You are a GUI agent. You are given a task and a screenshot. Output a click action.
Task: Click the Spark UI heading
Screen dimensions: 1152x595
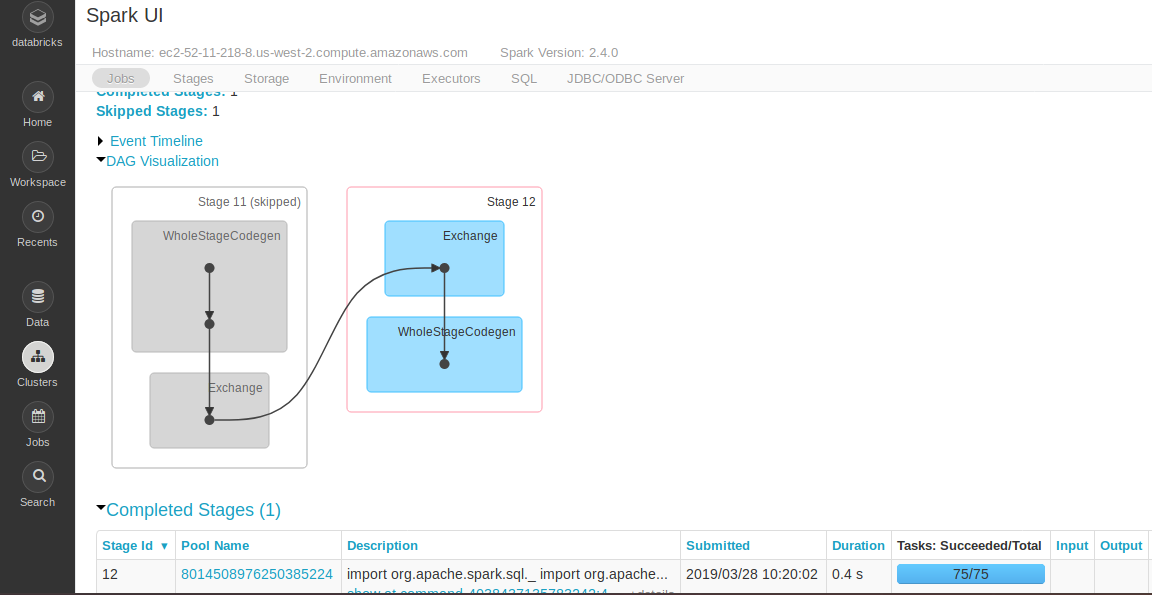[125, 15]
